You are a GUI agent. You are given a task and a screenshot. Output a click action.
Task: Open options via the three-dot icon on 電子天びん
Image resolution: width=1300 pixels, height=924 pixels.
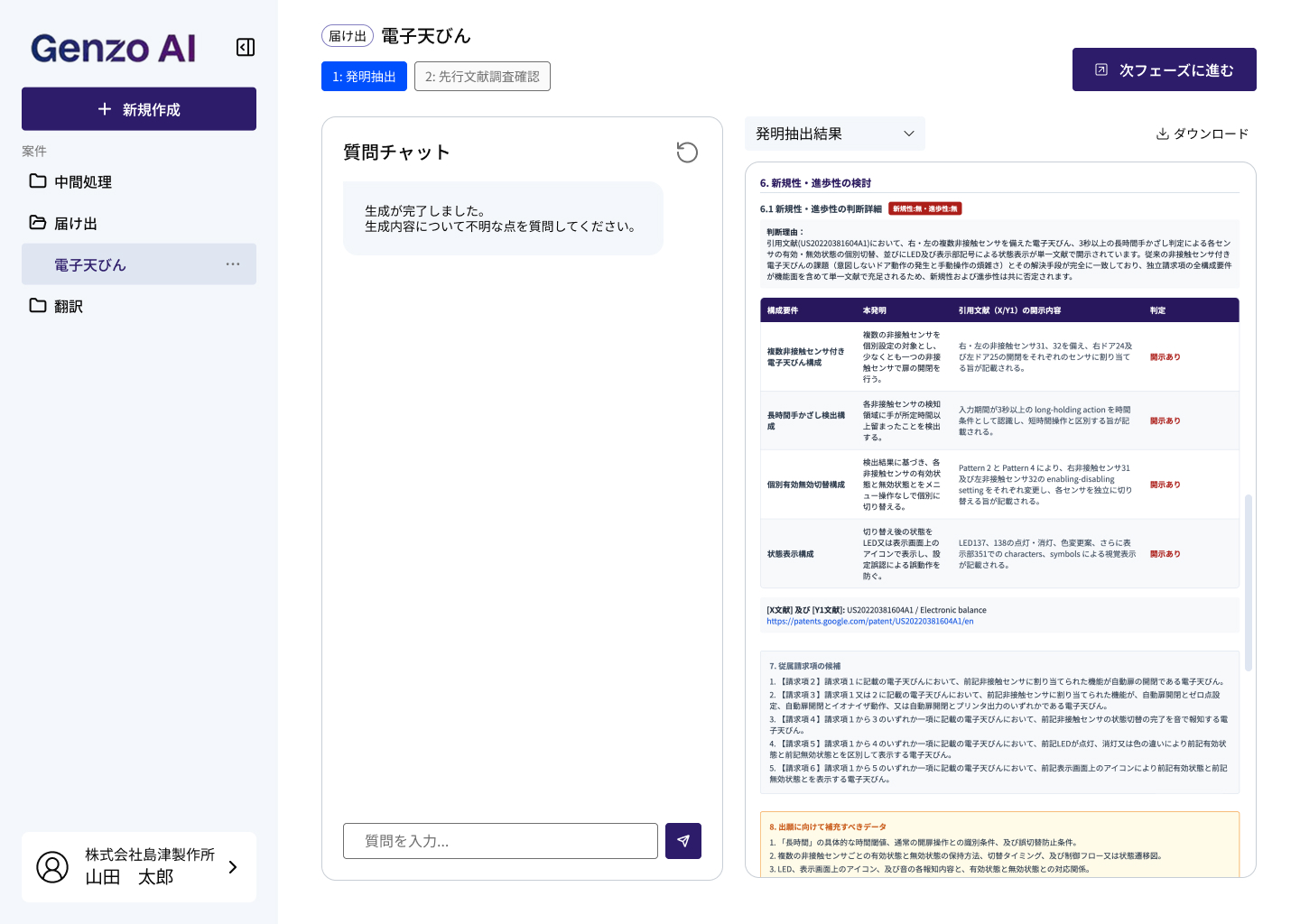[233, 263]
